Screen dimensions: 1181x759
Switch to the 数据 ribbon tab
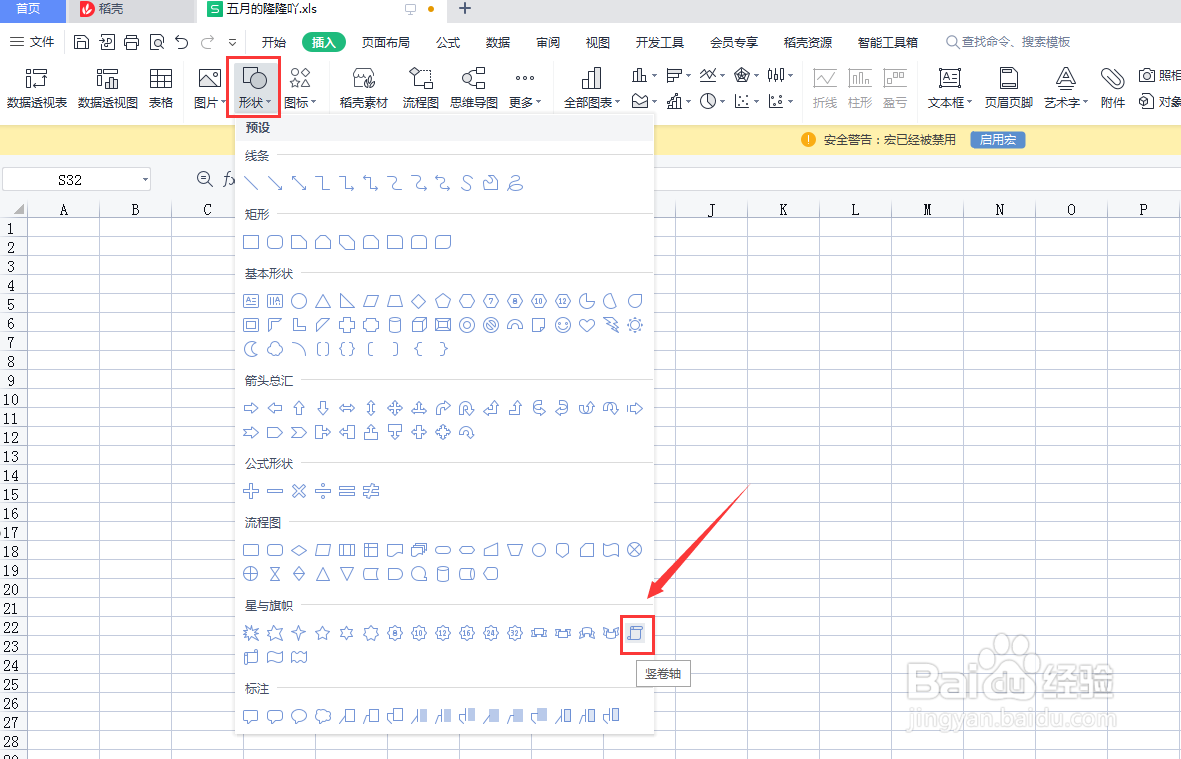pyautogui.click(x=497, y=42)
